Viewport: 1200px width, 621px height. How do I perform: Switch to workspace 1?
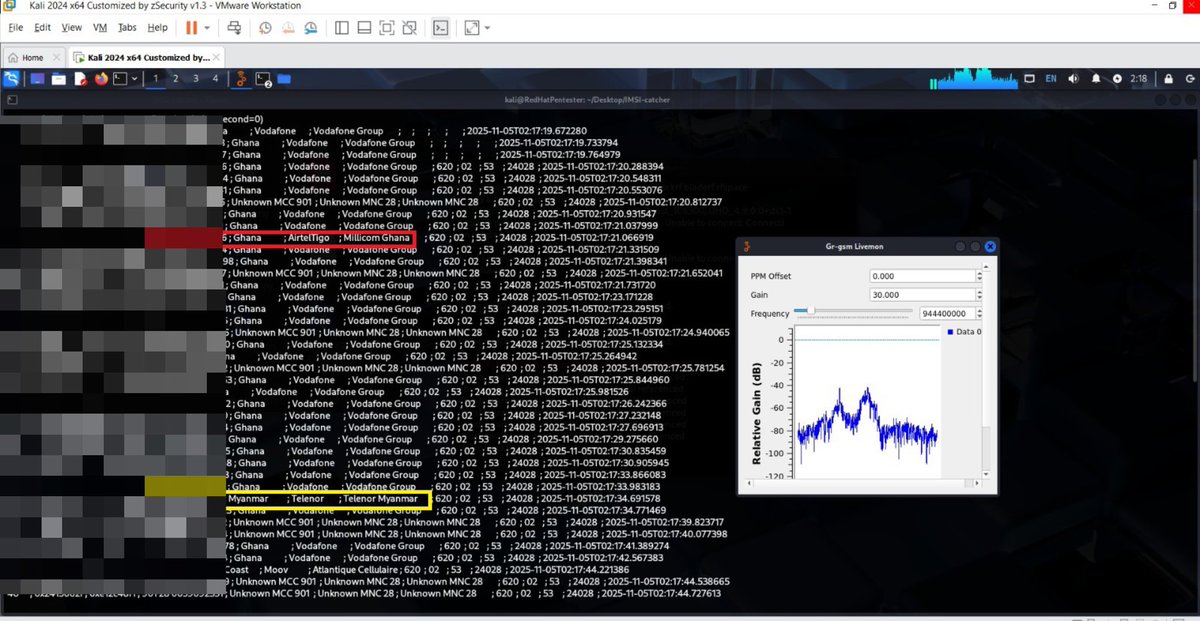click(x=155, y=78)
